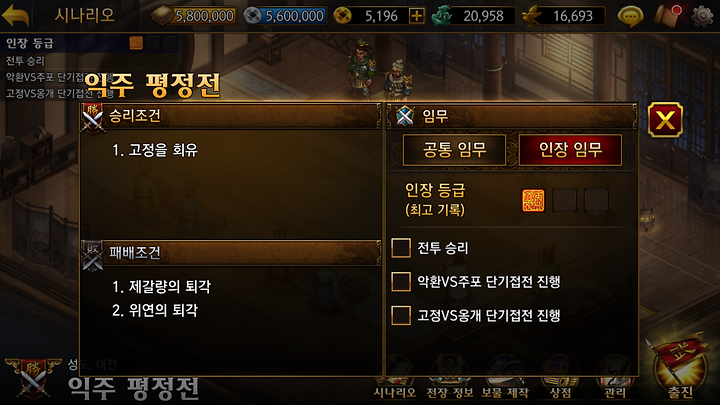The width and height of the screenshot is (720, 405).
Task: Select the 인장 임무 tab
Action: (x=570, y=150)
